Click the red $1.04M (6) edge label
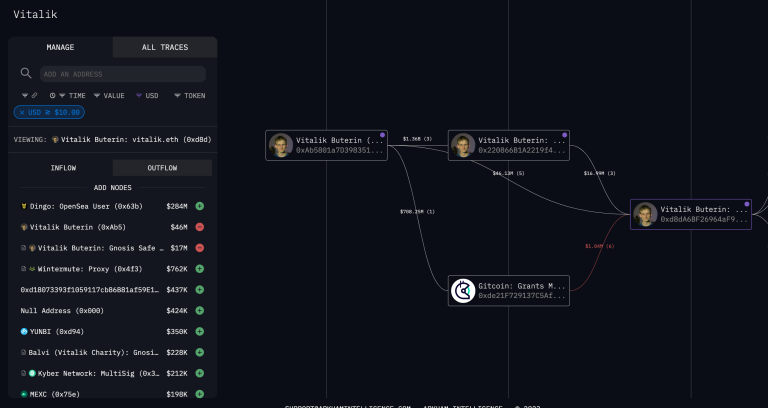Viewport: 768px width, 408px height. click(x=600, y=246)
